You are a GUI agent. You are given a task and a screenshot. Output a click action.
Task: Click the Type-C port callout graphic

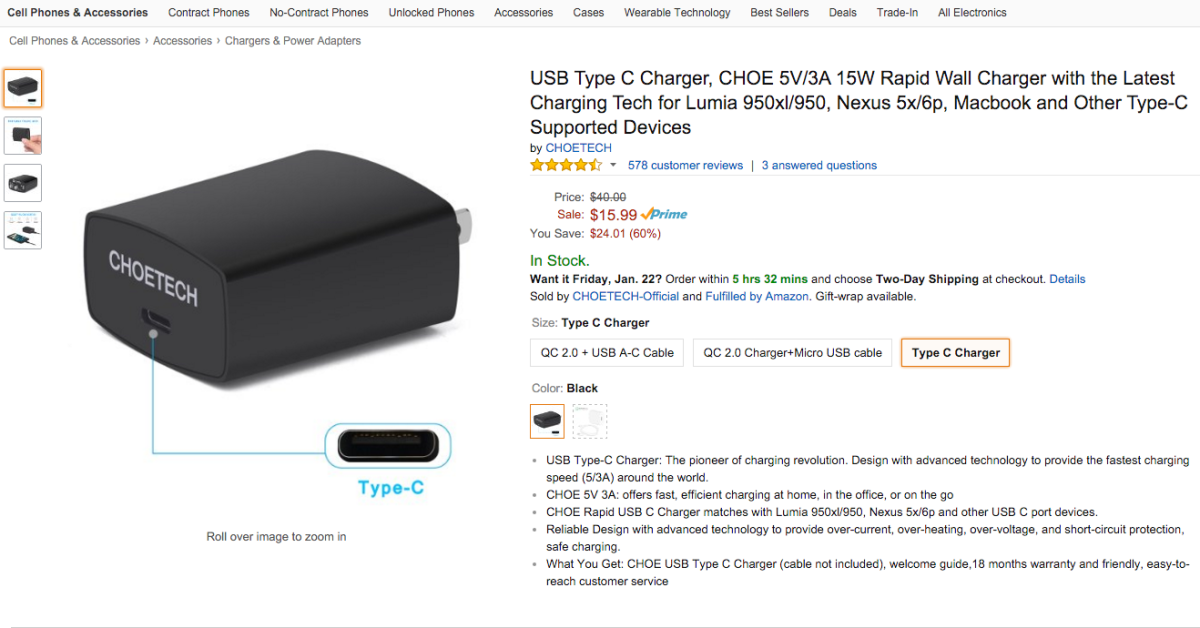coord(389,459)
